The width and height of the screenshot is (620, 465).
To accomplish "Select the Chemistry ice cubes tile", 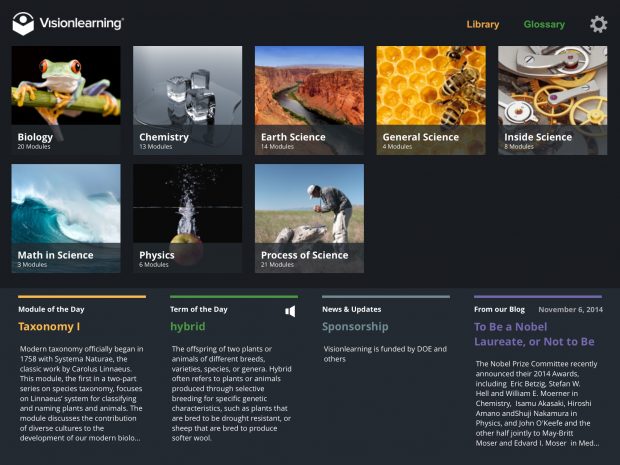I will point(187,100).
